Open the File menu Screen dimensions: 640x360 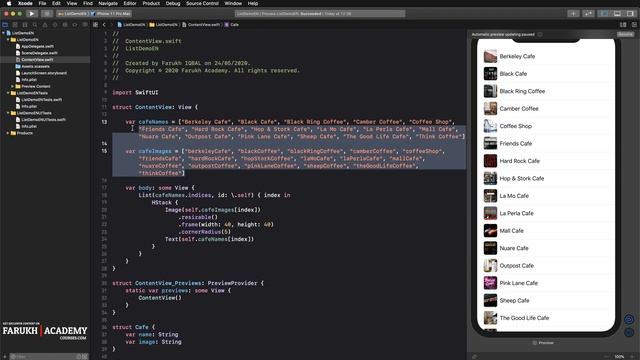click(x=42, y=3)
